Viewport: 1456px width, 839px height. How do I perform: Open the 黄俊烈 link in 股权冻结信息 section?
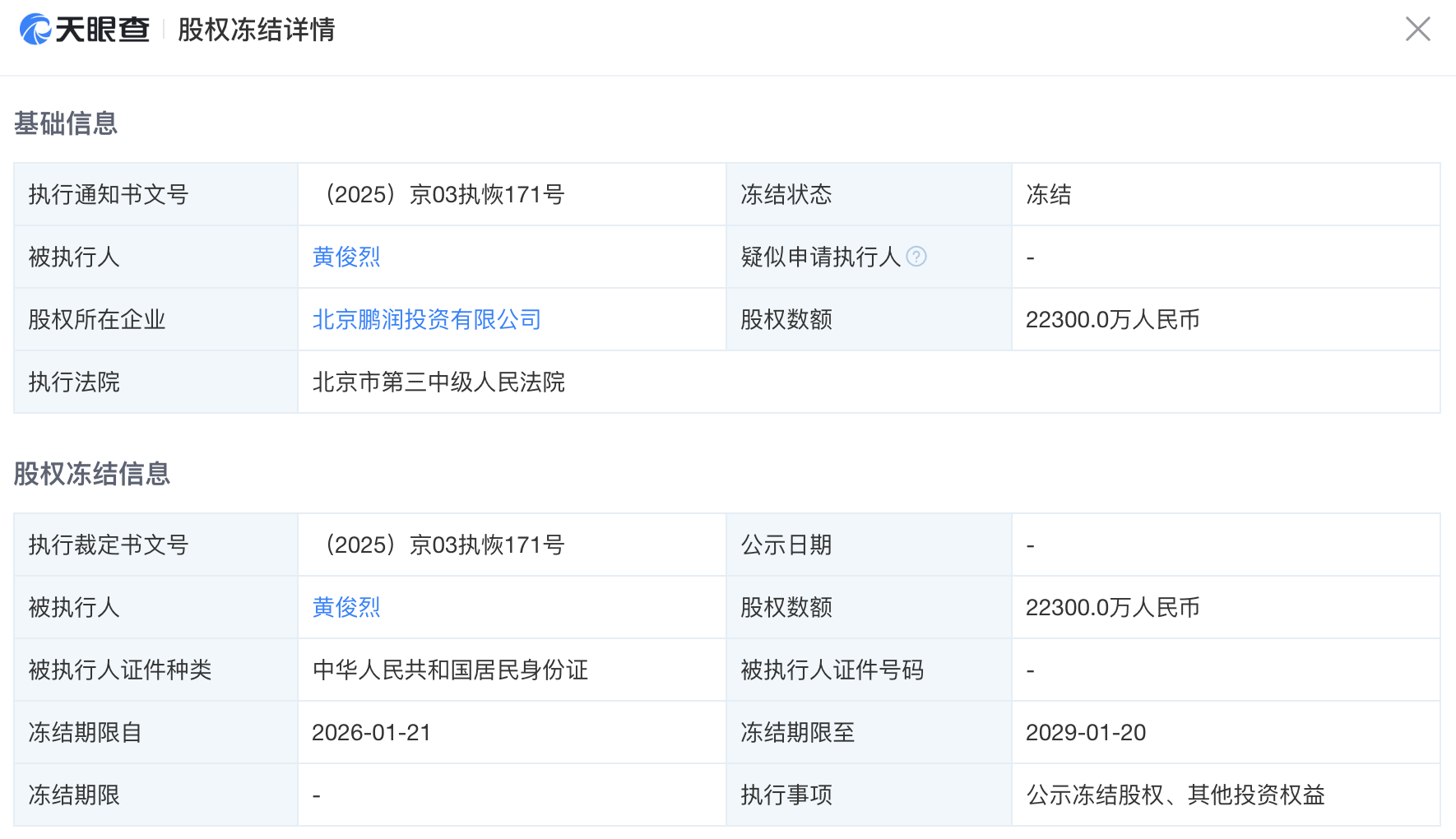(345, 607)
